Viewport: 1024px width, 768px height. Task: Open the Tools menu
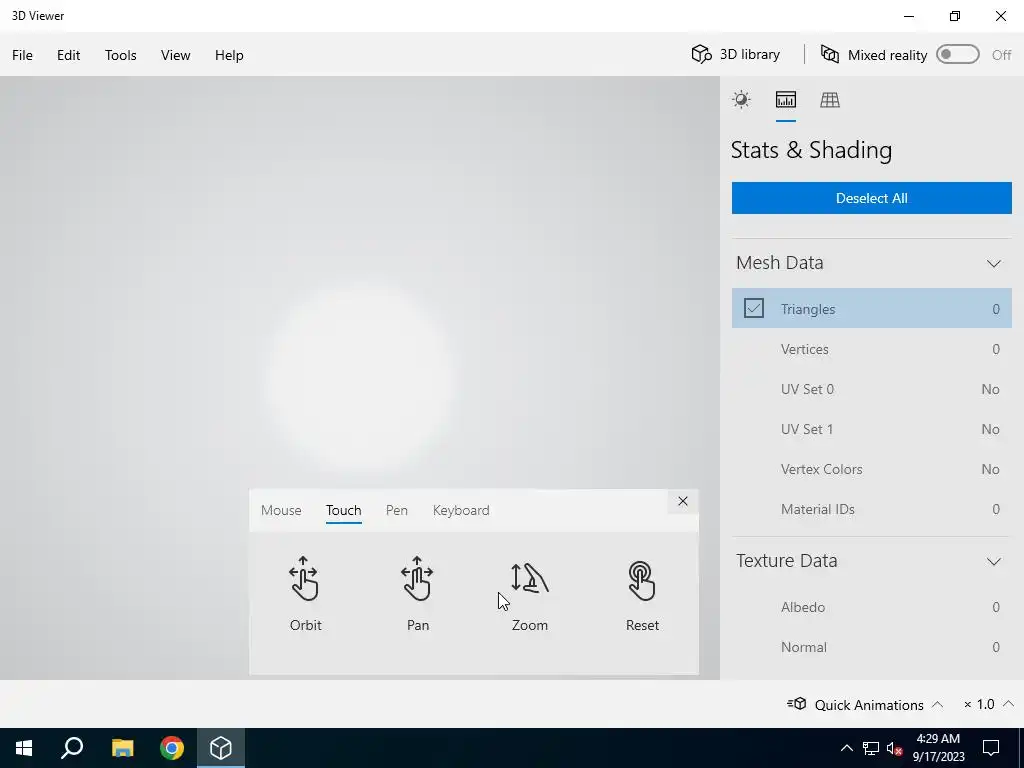click(x=121, y=55)
